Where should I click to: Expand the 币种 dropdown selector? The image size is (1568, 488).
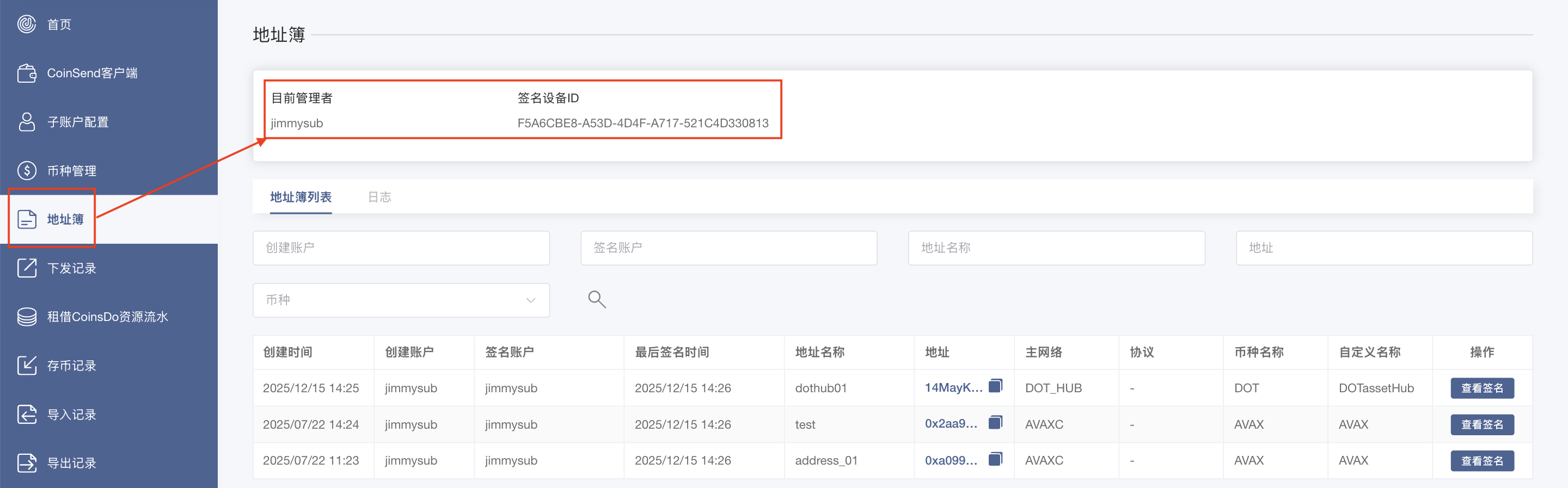click(401, 300)
